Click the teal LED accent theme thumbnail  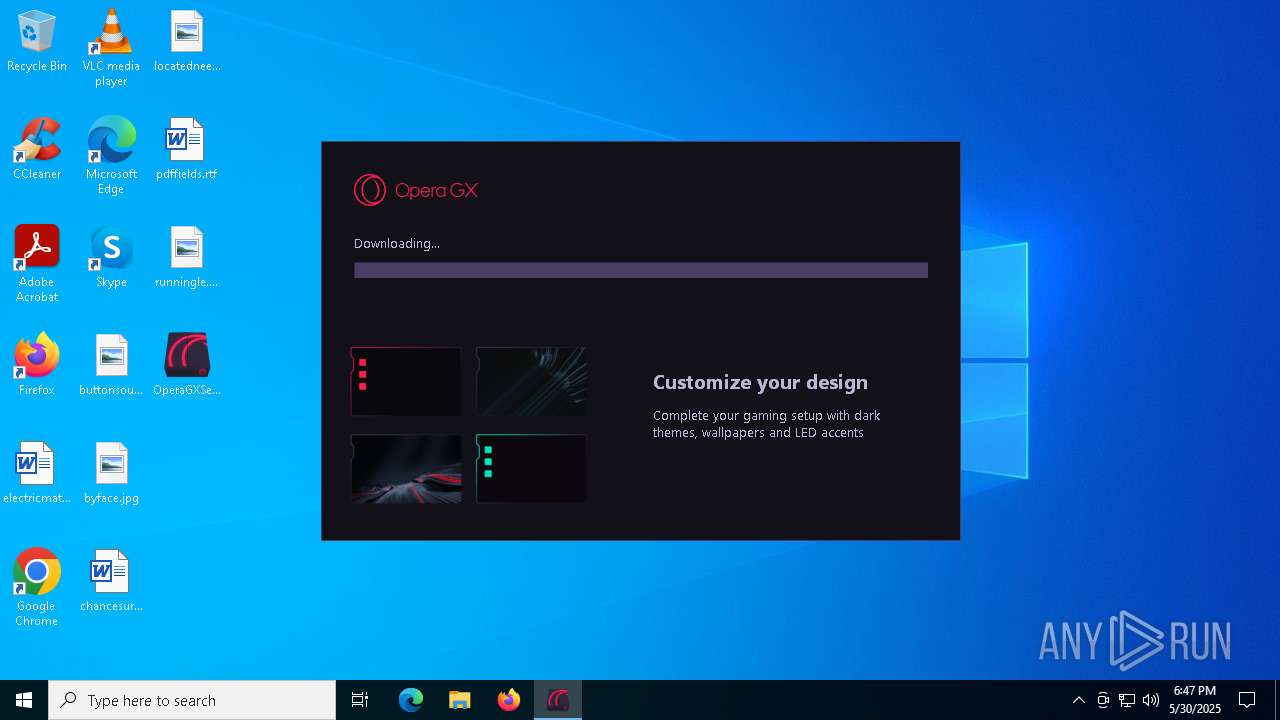531,468
